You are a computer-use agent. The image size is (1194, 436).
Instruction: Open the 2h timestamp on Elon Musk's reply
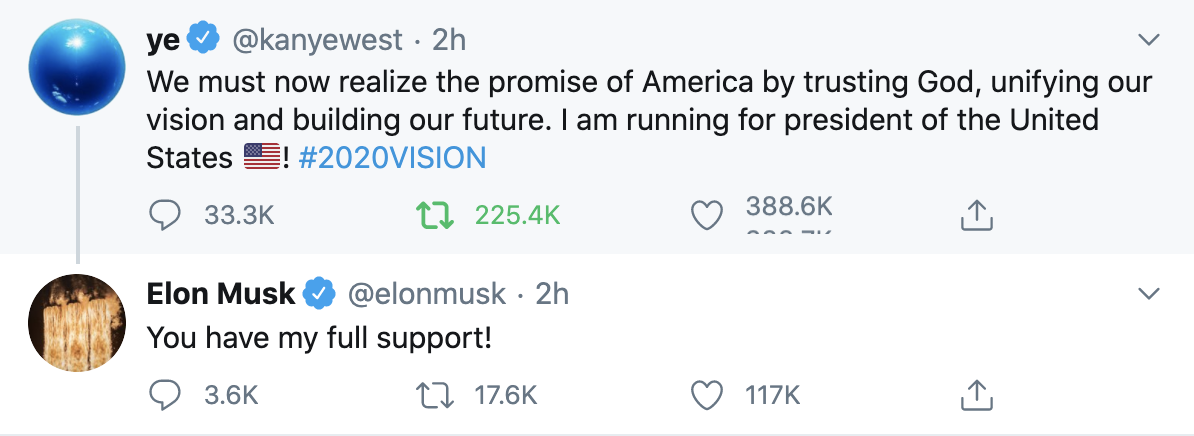[x=552, y=295]
